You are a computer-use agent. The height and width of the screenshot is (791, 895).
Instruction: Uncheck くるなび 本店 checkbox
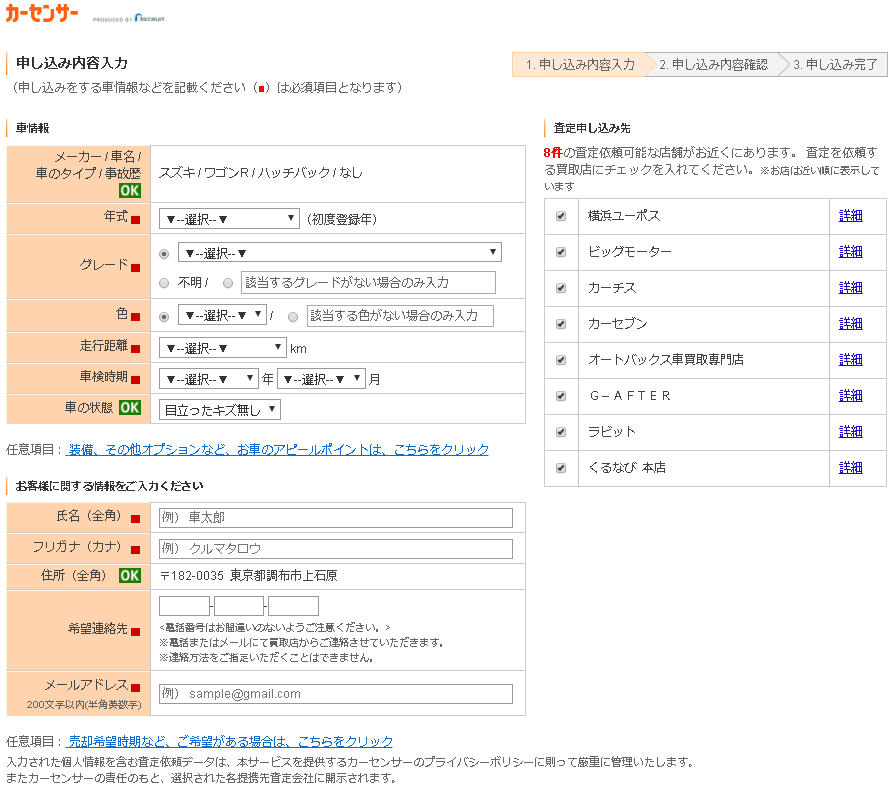561,467
